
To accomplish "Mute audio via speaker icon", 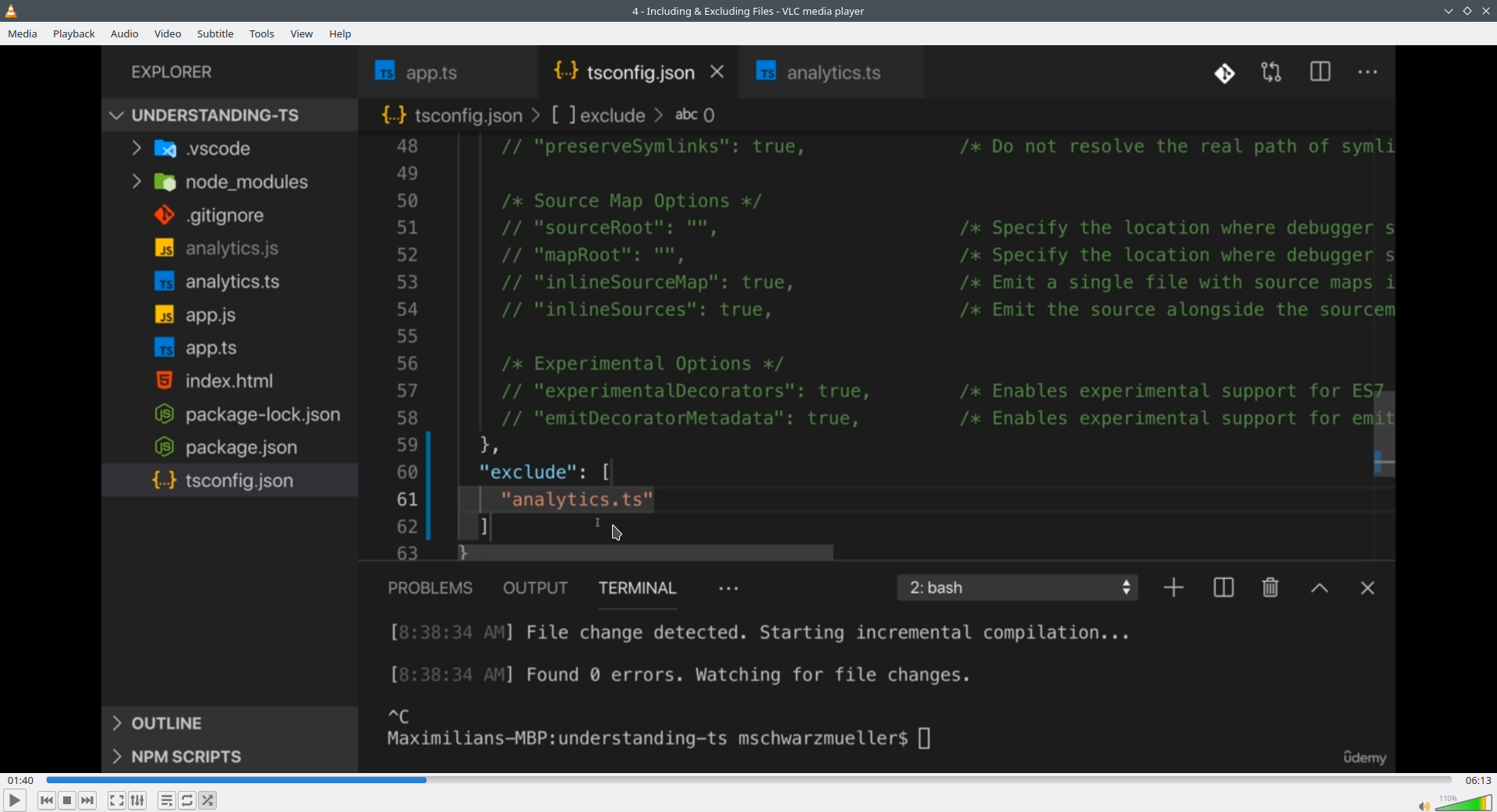I will [1423, 806].
